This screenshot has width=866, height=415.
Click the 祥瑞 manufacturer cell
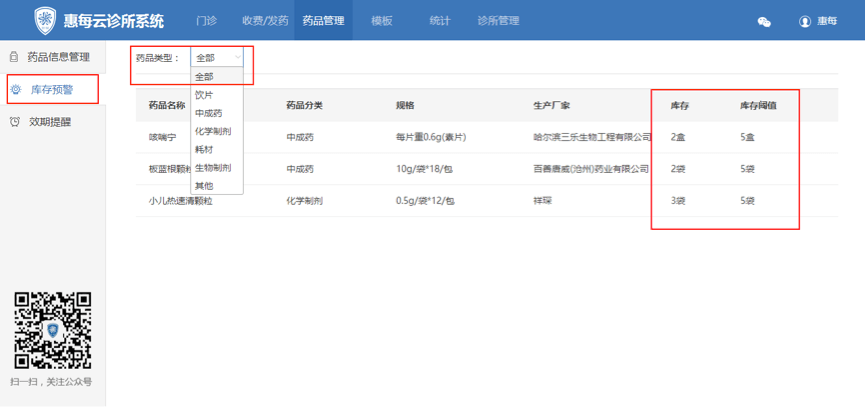tap(542, 201)
